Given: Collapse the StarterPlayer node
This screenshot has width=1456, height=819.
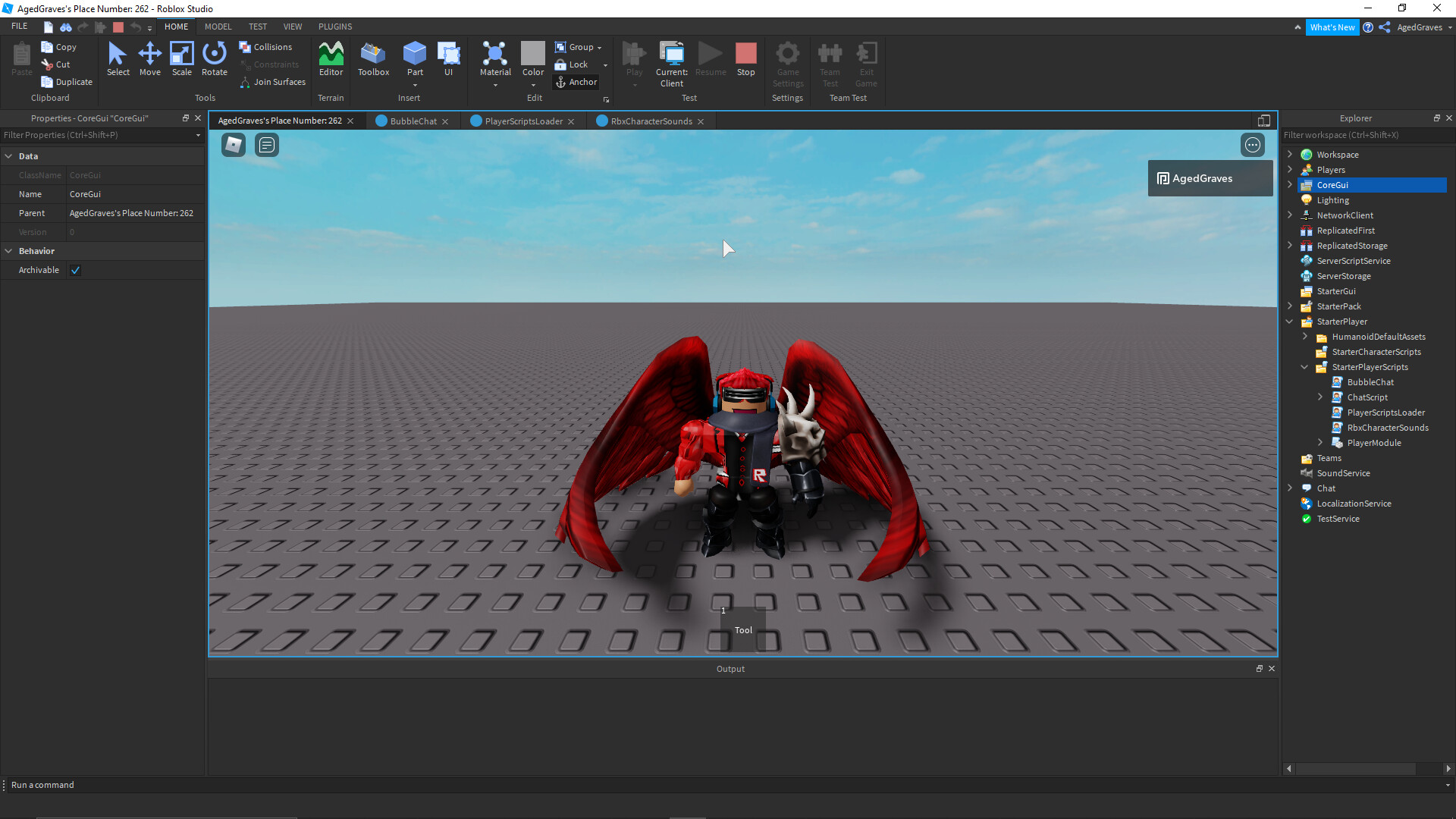Looking at the screenshot, I should pyautogui.click(x=1290, y=322).
